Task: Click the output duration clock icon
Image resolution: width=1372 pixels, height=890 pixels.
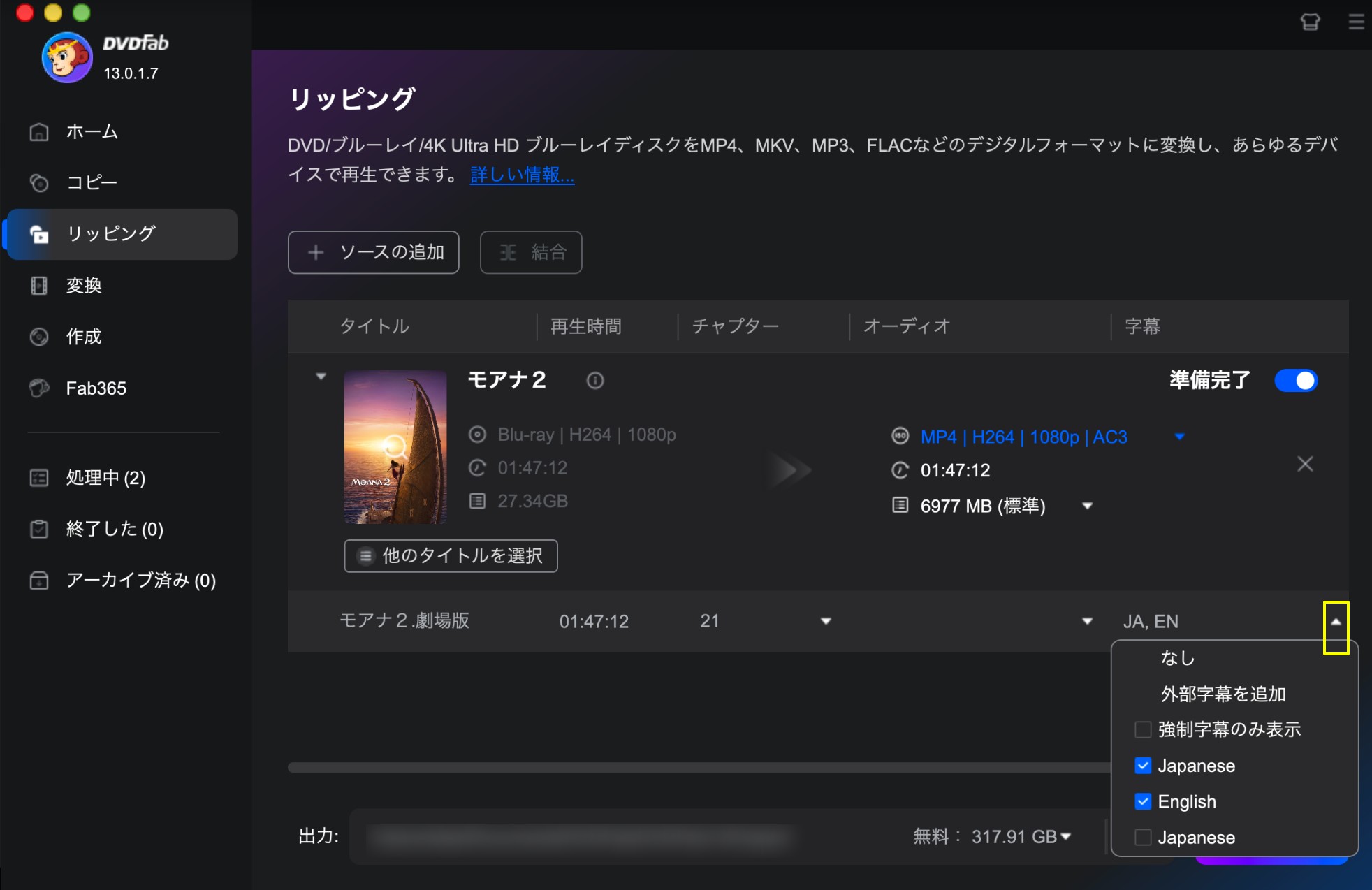Action: [x=900, y=470]
